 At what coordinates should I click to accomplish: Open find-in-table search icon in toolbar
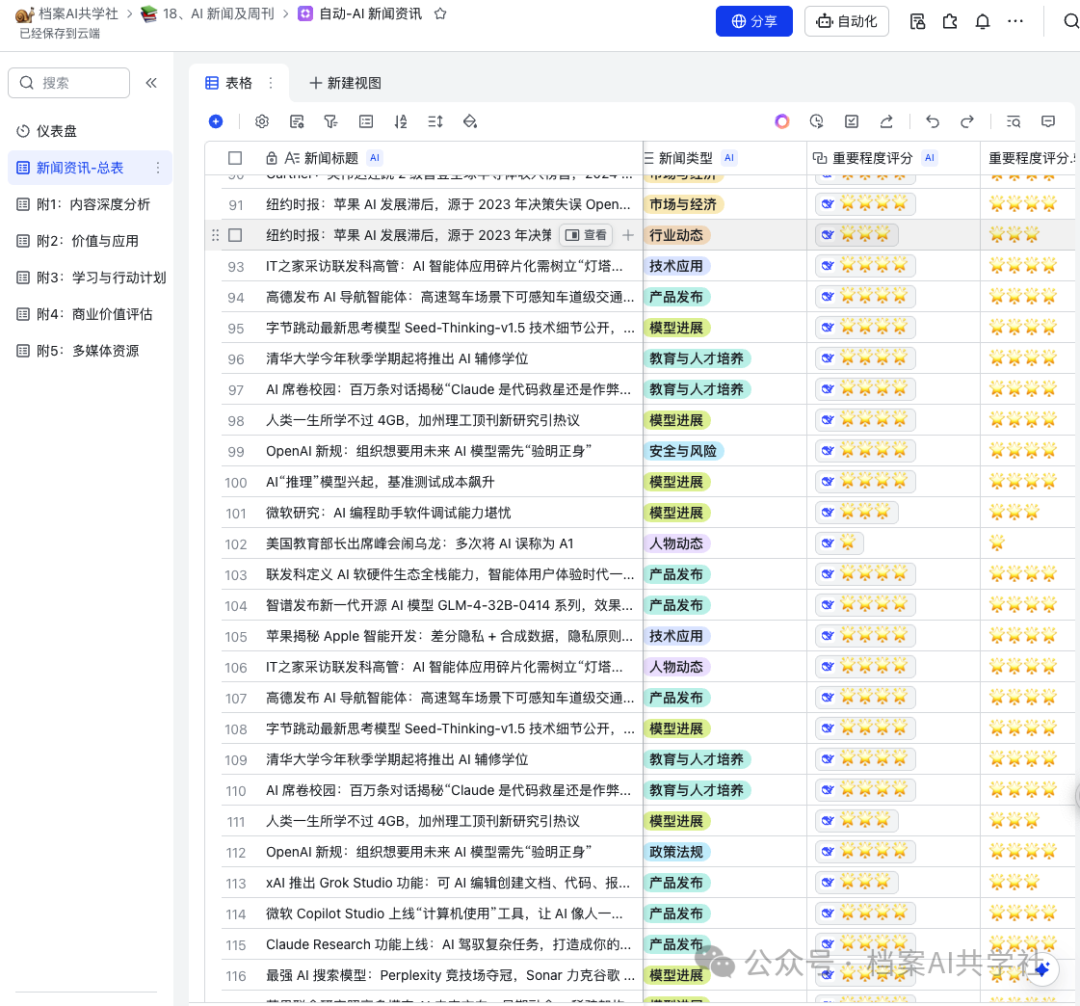(x=1013, y=121)
